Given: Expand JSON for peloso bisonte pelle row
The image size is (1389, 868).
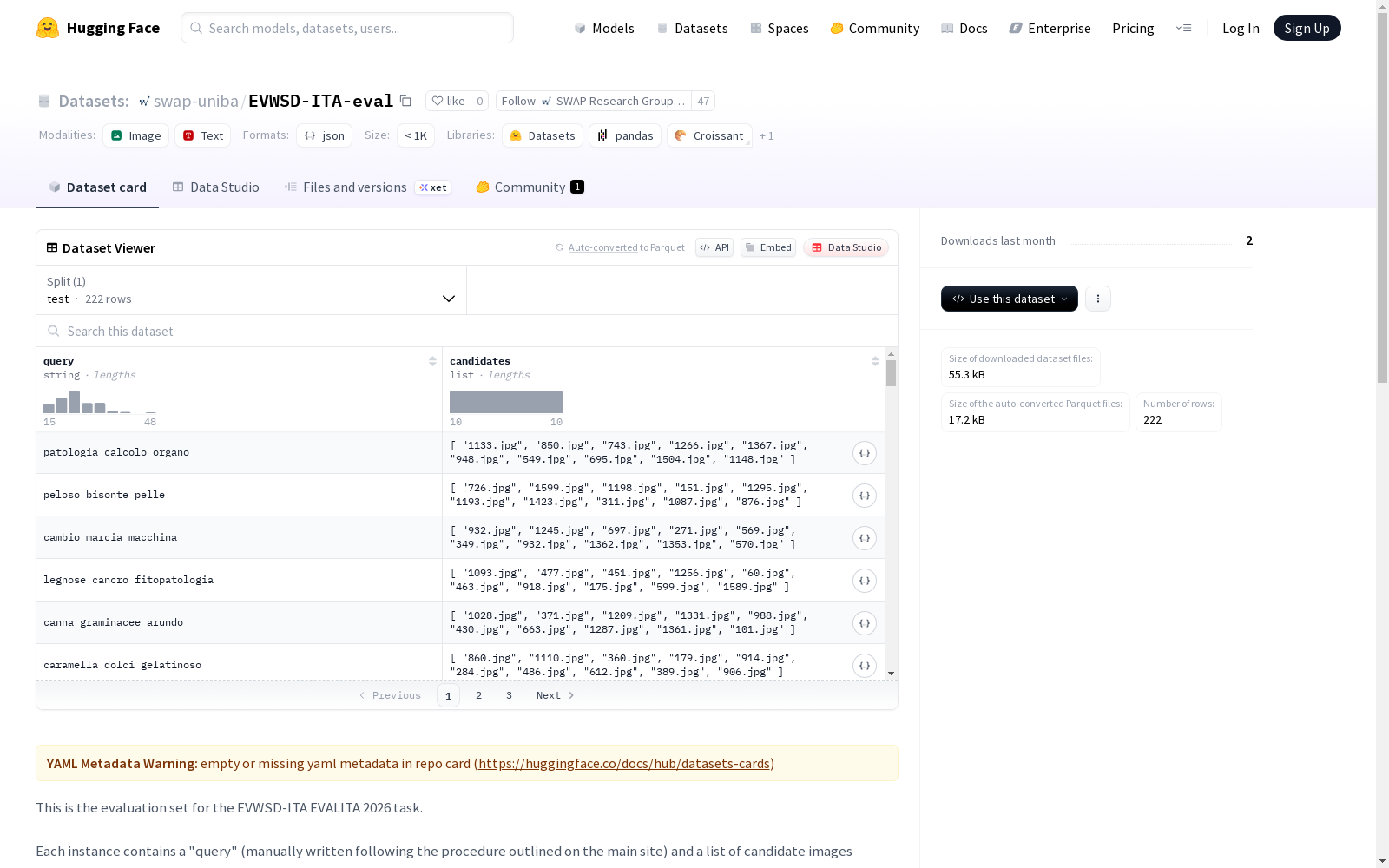Looking at the screenshot, I should point(865,496).
